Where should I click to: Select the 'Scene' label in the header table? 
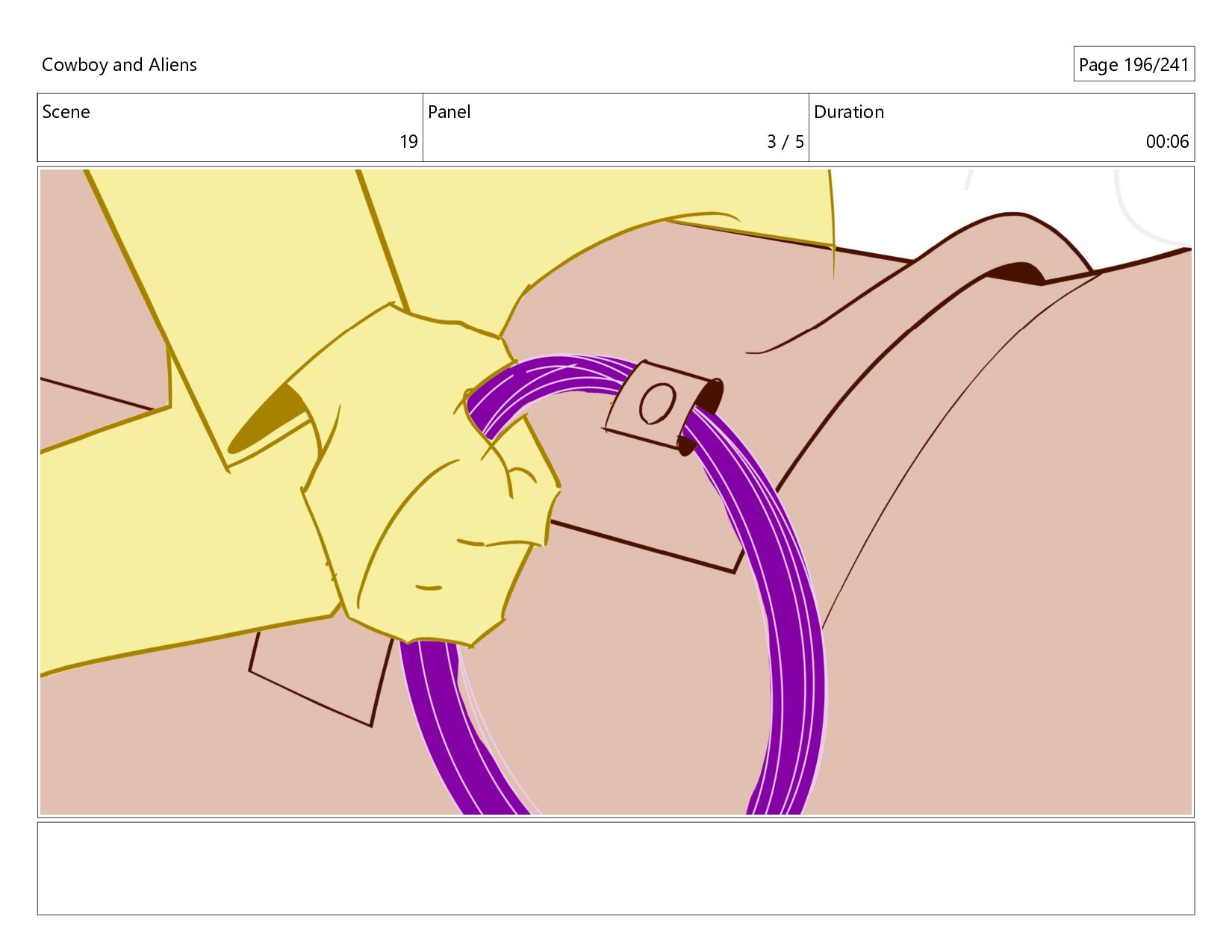66,112
